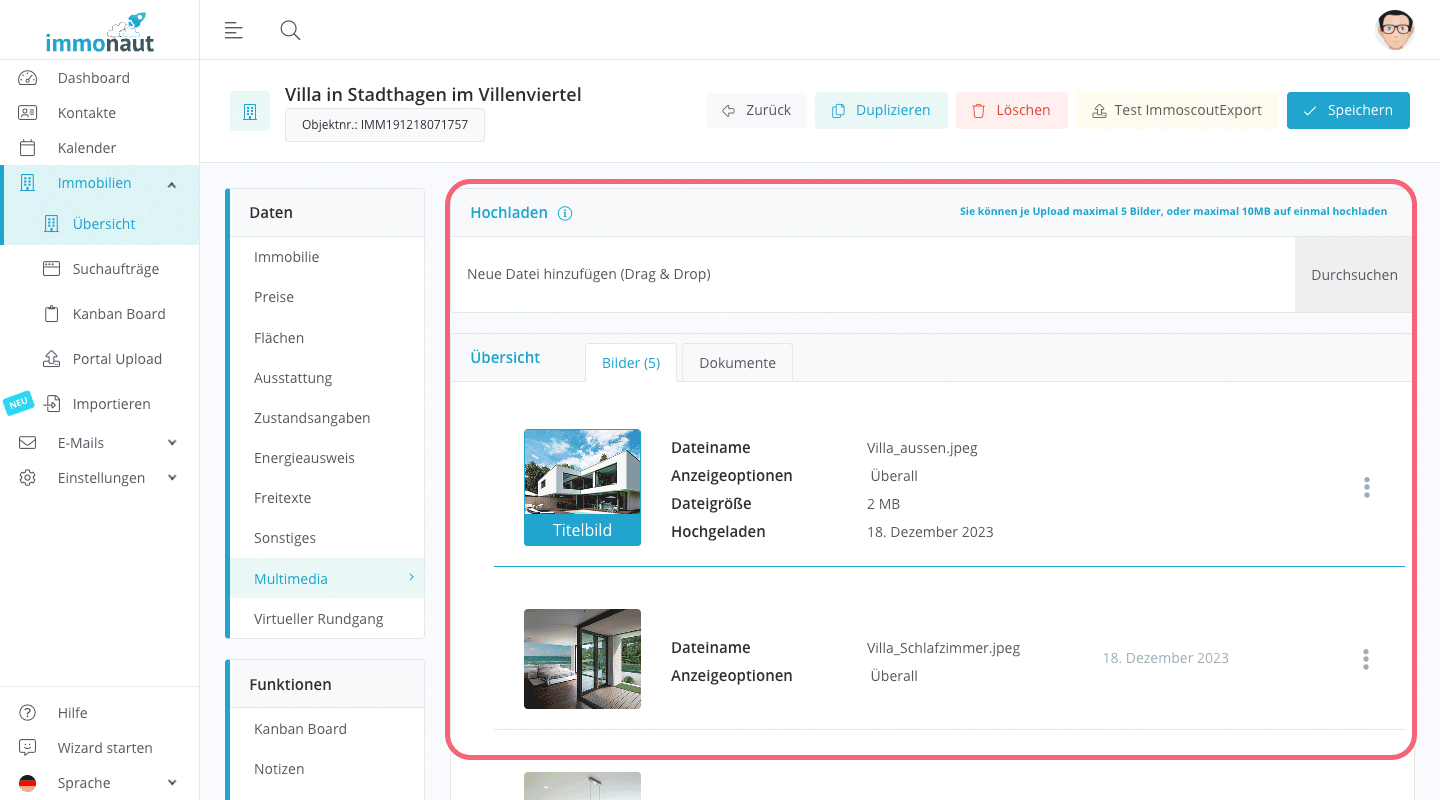This screenshot has width=1440, height=800.
Task: Select the Kalender icon in the sidebar
Action: 26,147
